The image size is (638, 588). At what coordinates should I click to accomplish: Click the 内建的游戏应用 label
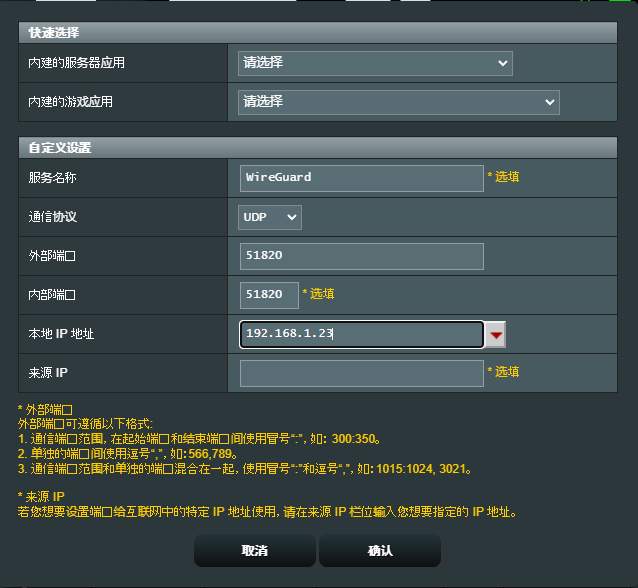pyautogui.click(x=70, y=102)
